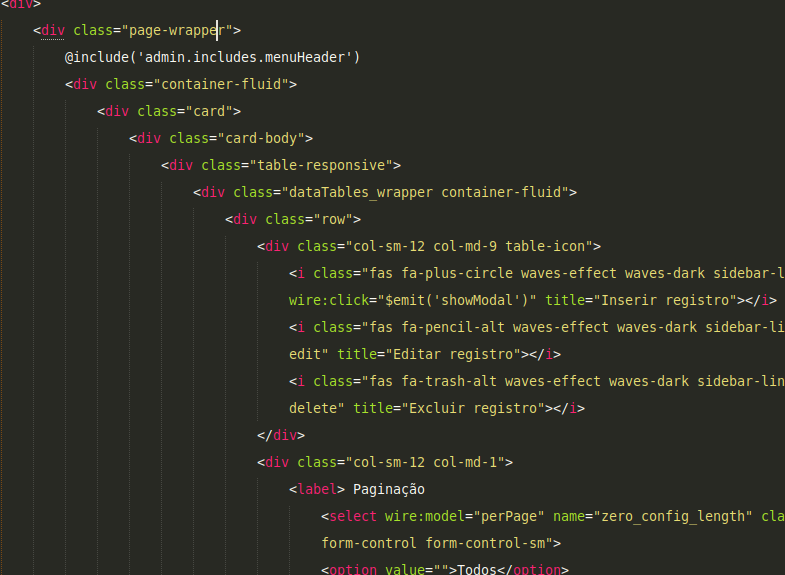785x575 pixels.
Task: Click the 'page-wrapper' class value
Action: pyautogui.click(x=177, y=31)
